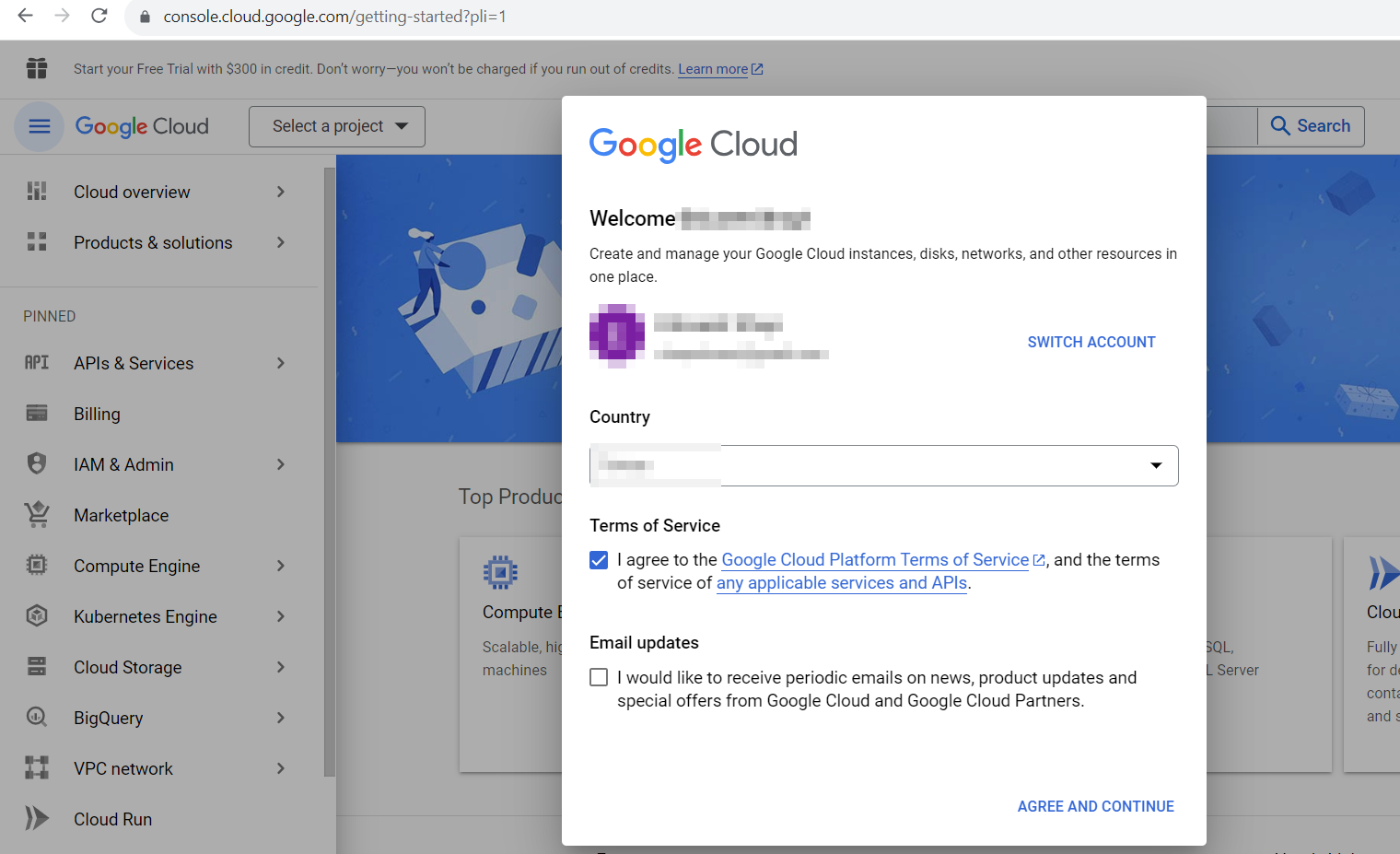The width and height of the screenshot is (1400, 854).
Task: Click the site padlock icon in address bar
Action: 145,17
